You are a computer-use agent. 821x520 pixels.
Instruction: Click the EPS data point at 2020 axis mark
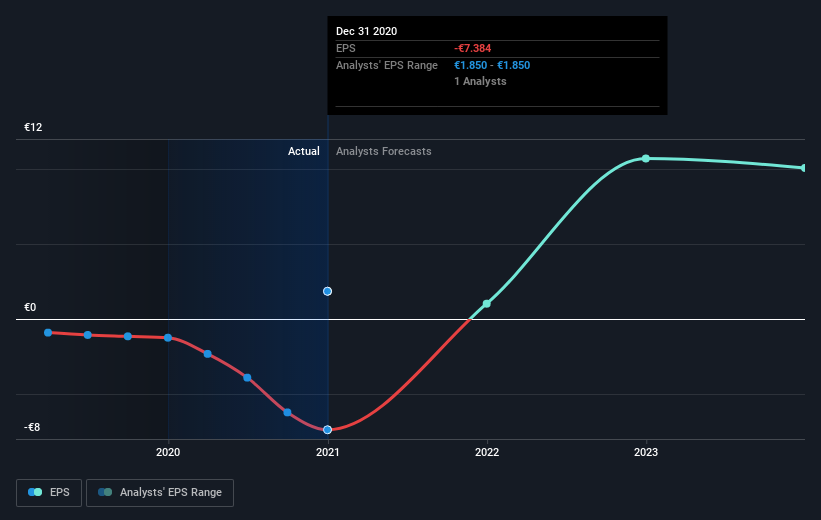[x=168, y=338]
